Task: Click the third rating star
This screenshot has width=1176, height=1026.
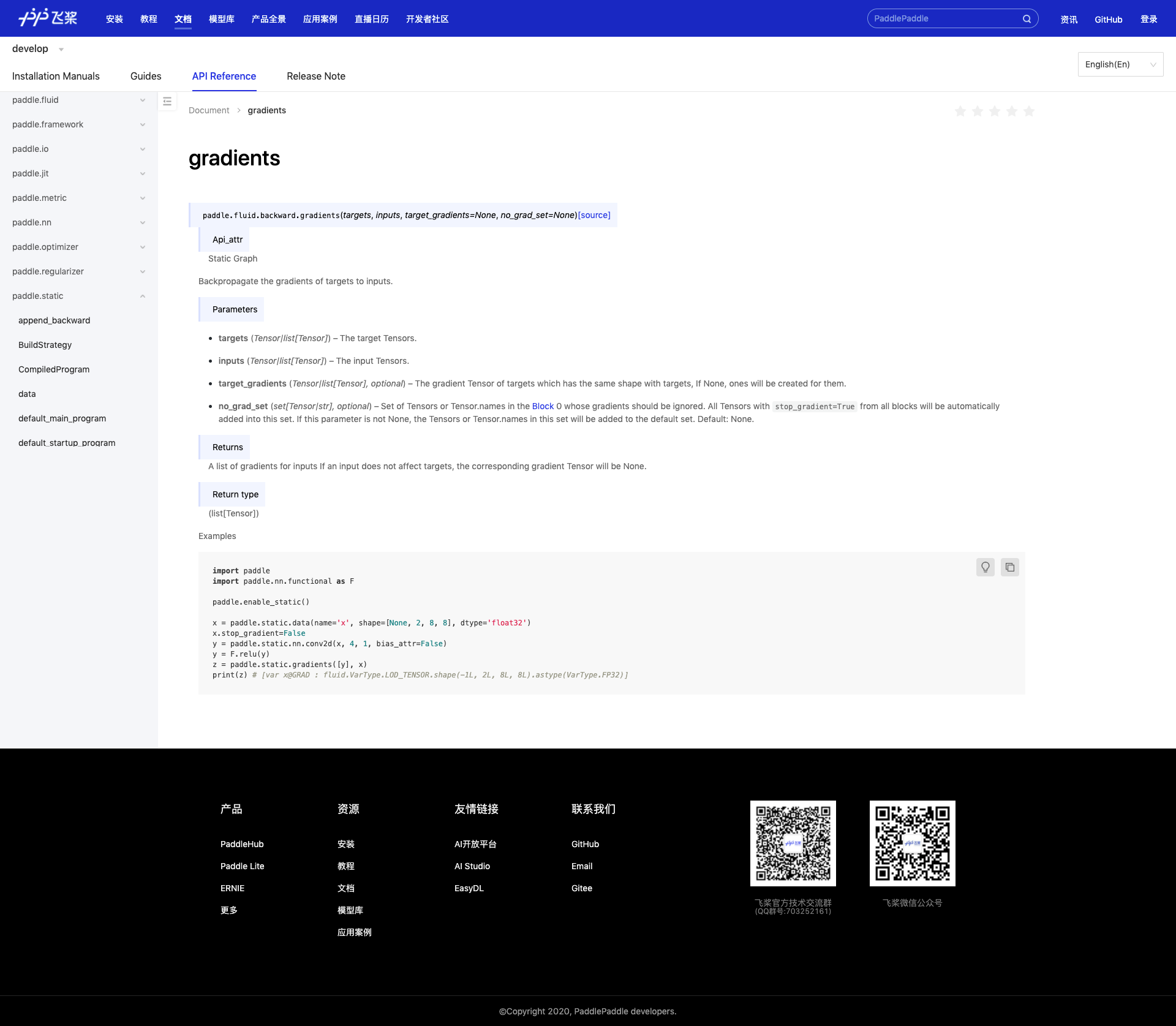Action: (x=995, y=111)
